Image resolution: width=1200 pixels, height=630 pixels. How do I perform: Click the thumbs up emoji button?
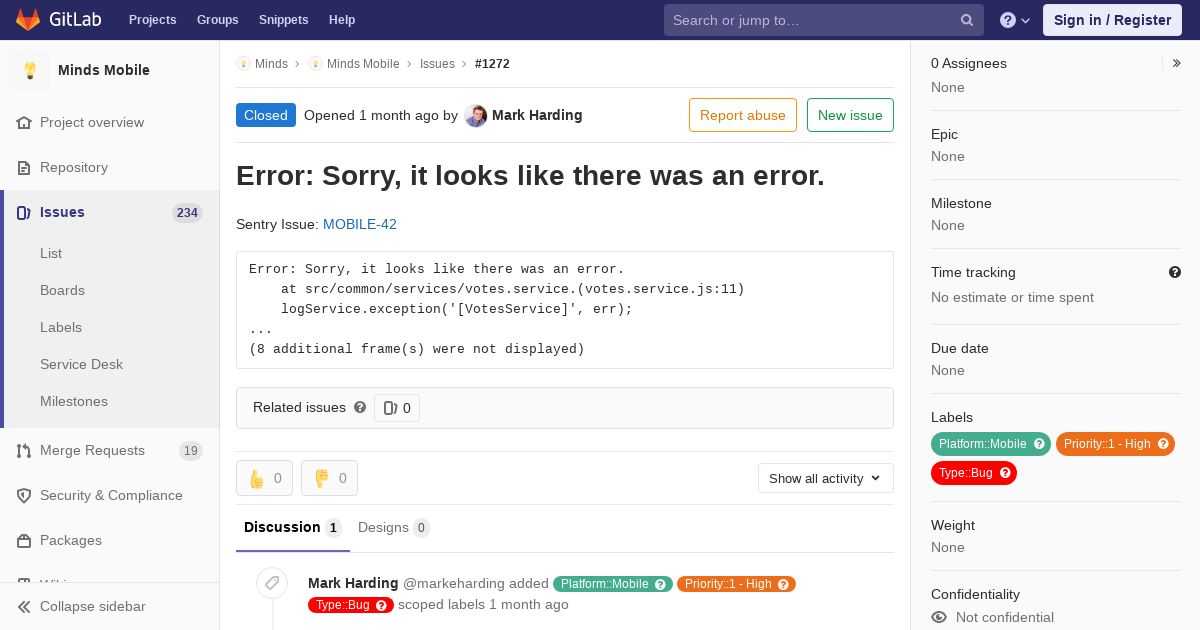tap(264, 478)
